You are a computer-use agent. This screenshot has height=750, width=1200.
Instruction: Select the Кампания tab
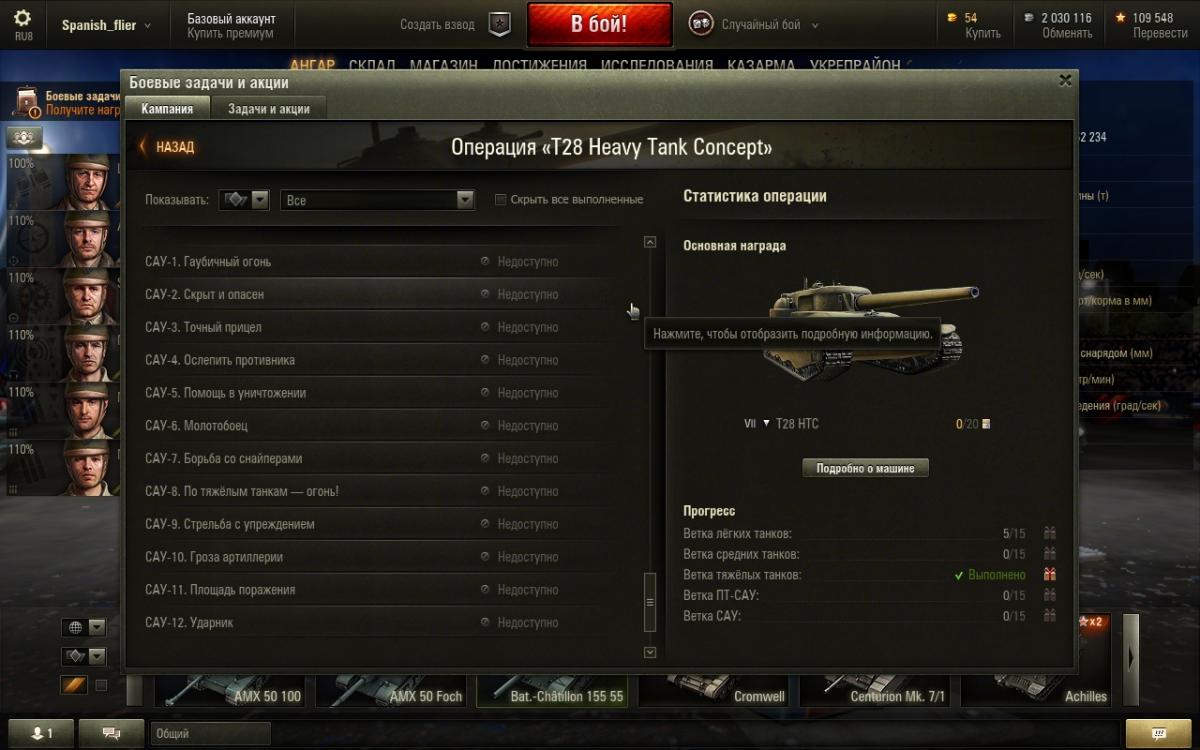click(x=167, y=109)
